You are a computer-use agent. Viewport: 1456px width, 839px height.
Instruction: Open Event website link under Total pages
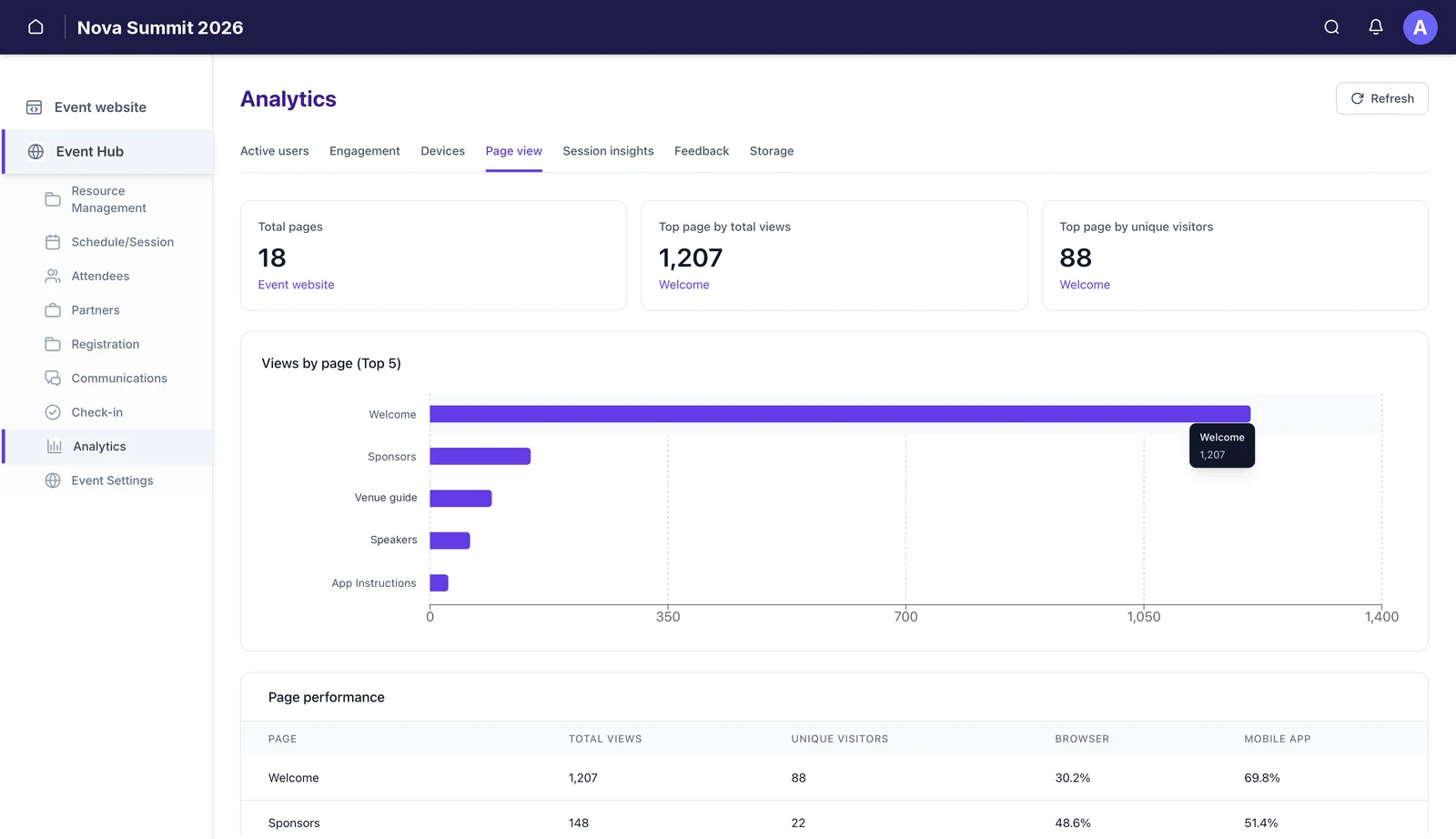[296, 285]
